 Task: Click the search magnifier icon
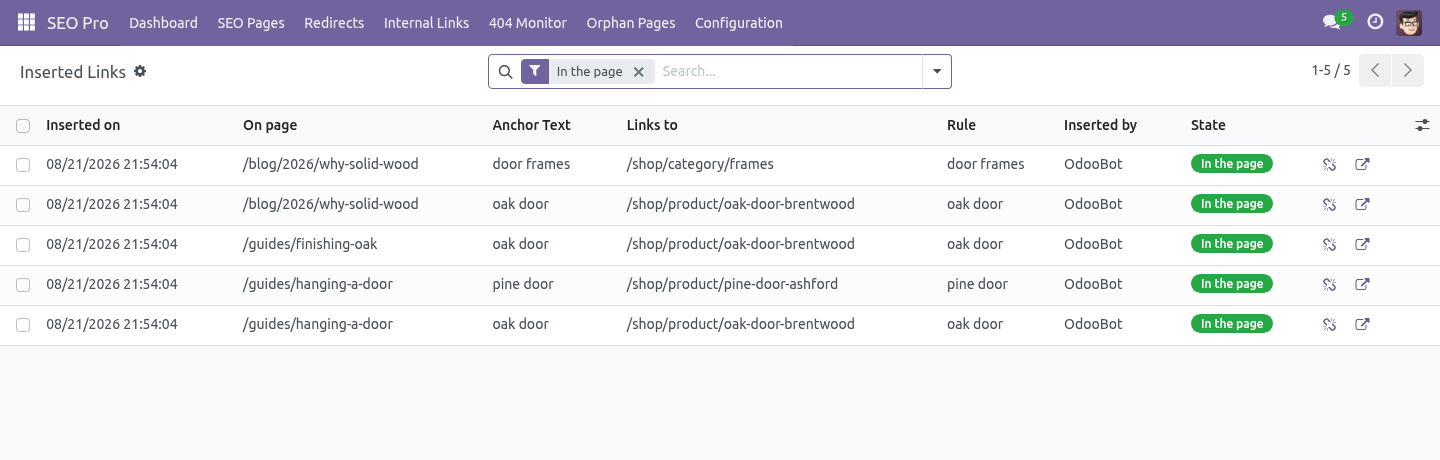pos(505,71)
